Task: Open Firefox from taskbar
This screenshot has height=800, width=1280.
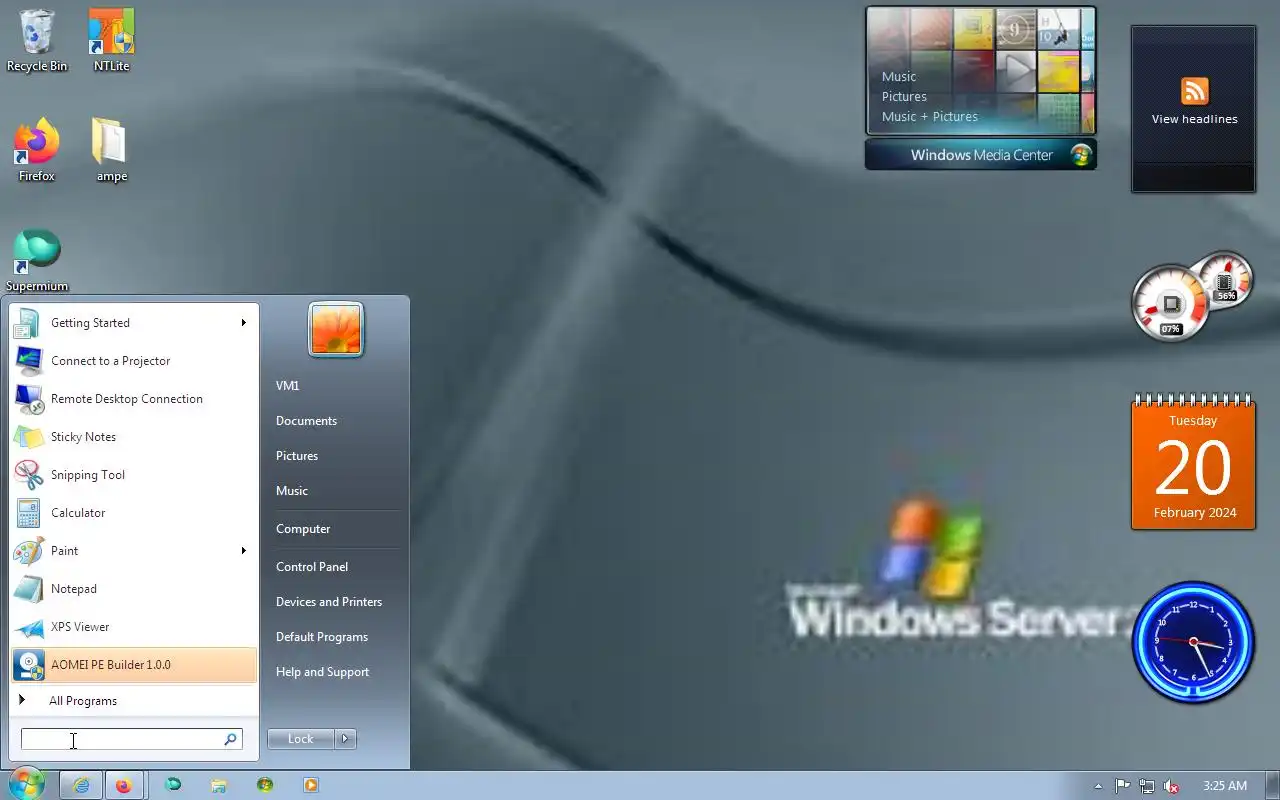Action: click(123, 786)
